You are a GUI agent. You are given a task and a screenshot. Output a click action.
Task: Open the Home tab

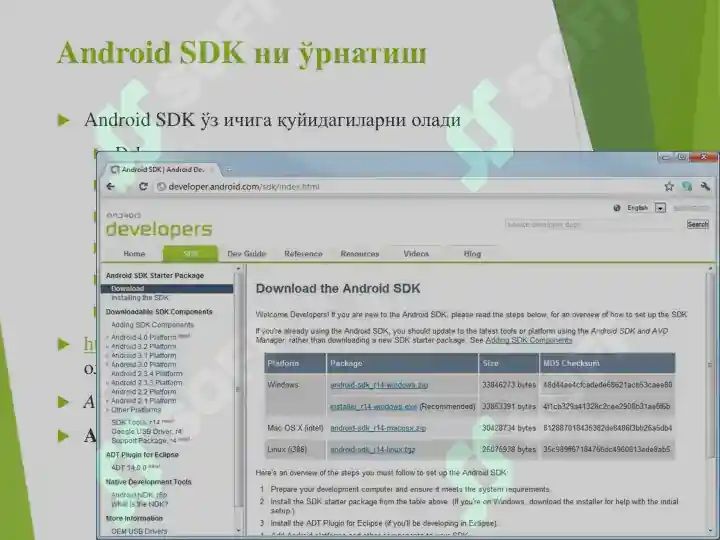(134, 253)
